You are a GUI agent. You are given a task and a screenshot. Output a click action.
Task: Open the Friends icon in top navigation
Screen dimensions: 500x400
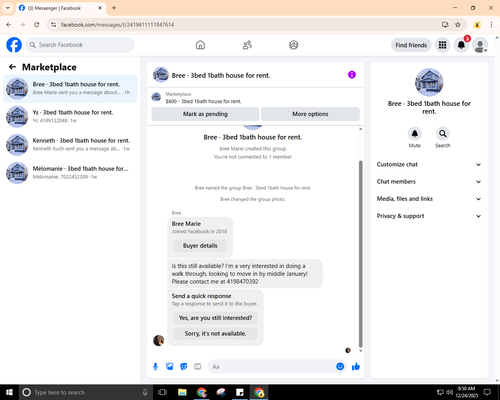(x=247, y=45)
